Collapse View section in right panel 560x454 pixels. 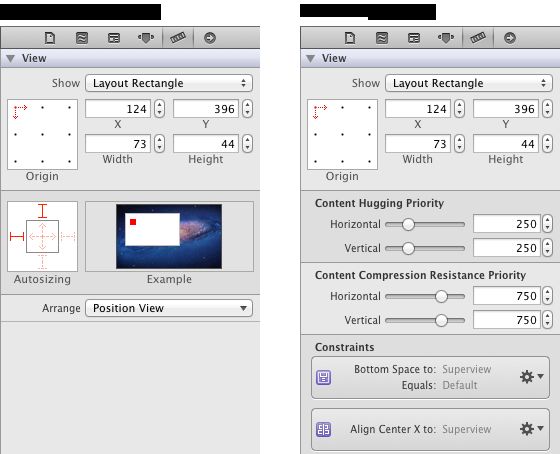[310, 59]
